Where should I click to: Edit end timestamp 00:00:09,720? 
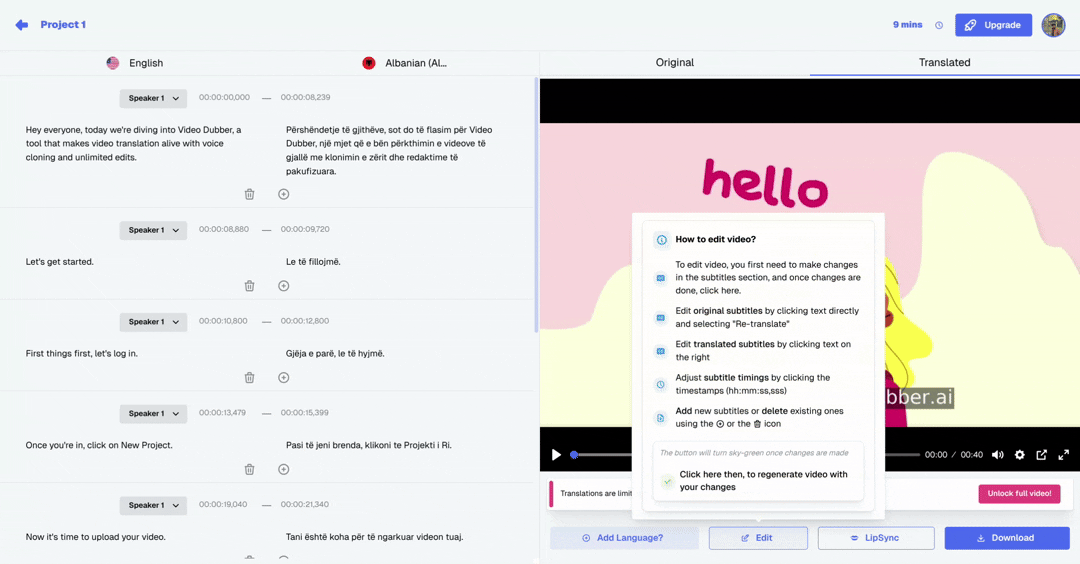[x=304, y=229]
